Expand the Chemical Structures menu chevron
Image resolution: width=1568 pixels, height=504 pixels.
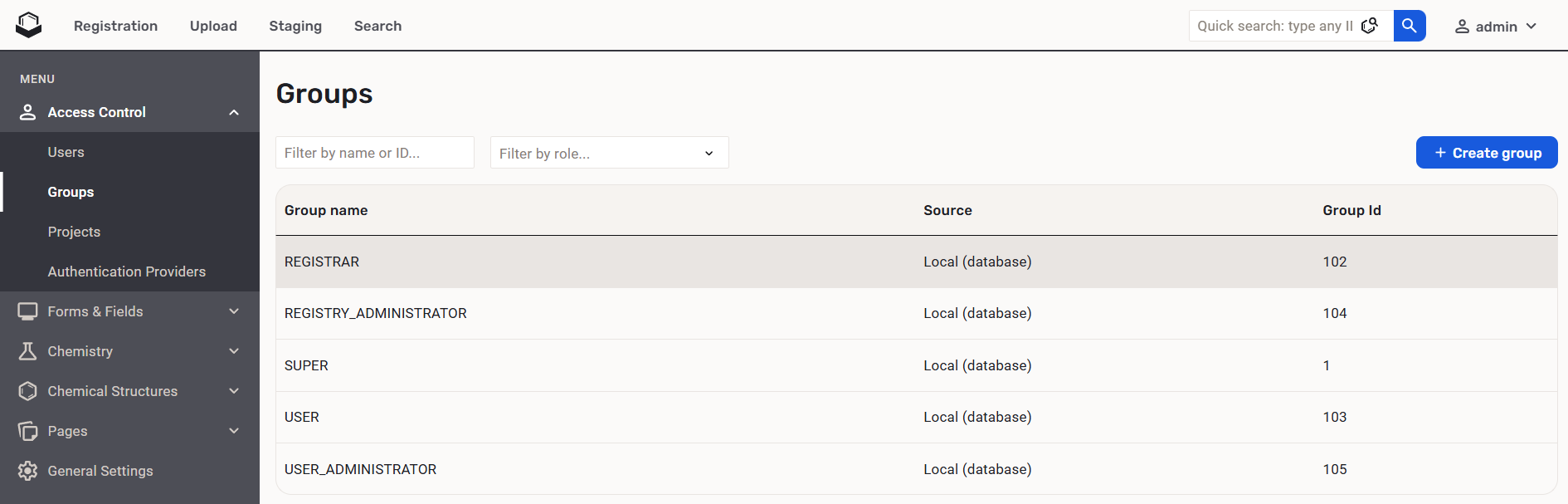coord(234,391)
